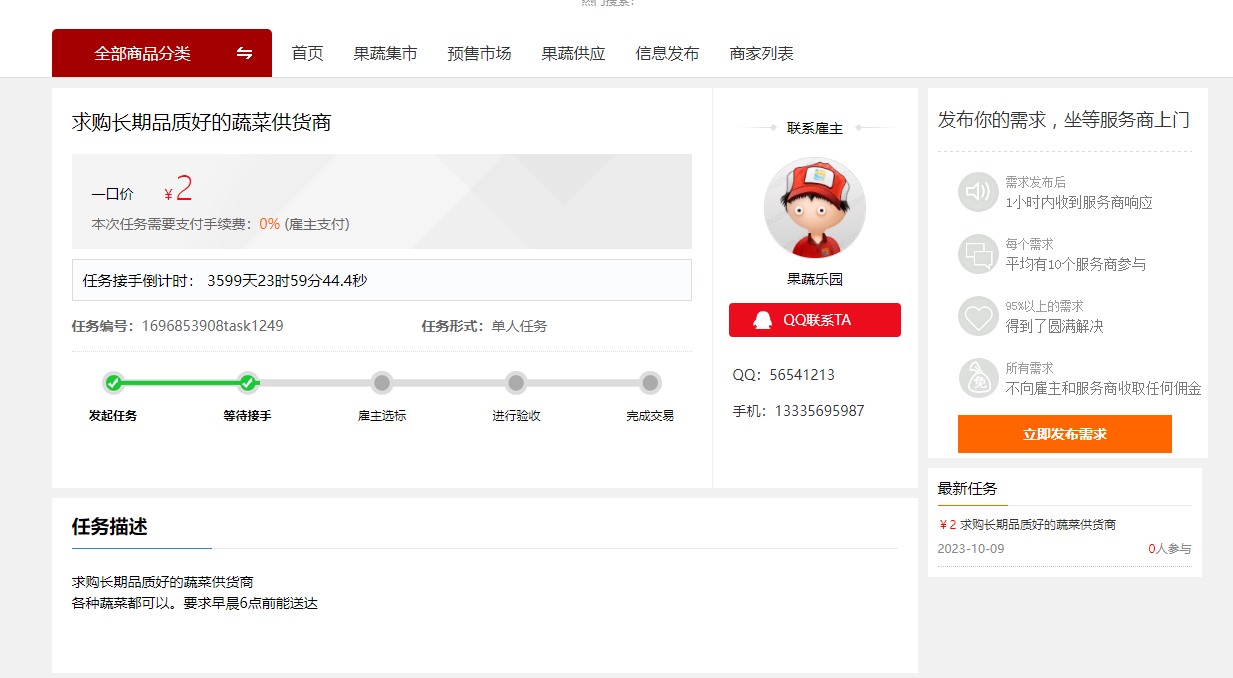1233x678 pixels.
Task: Click the employer avatar with red cap
Action: (815, 209)
